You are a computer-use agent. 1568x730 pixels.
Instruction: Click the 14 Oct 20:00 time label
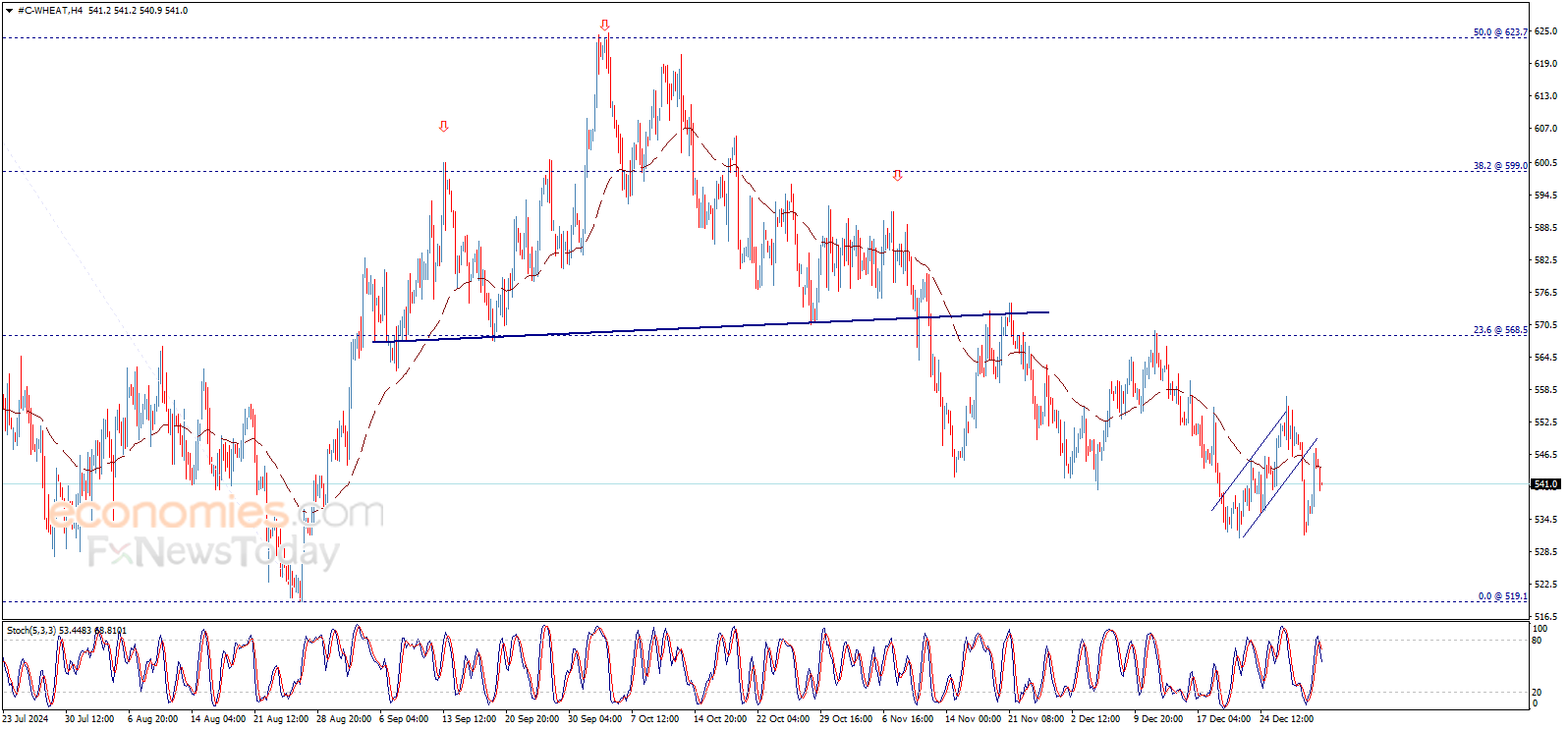pyautogui.click(x=721, y=719)
